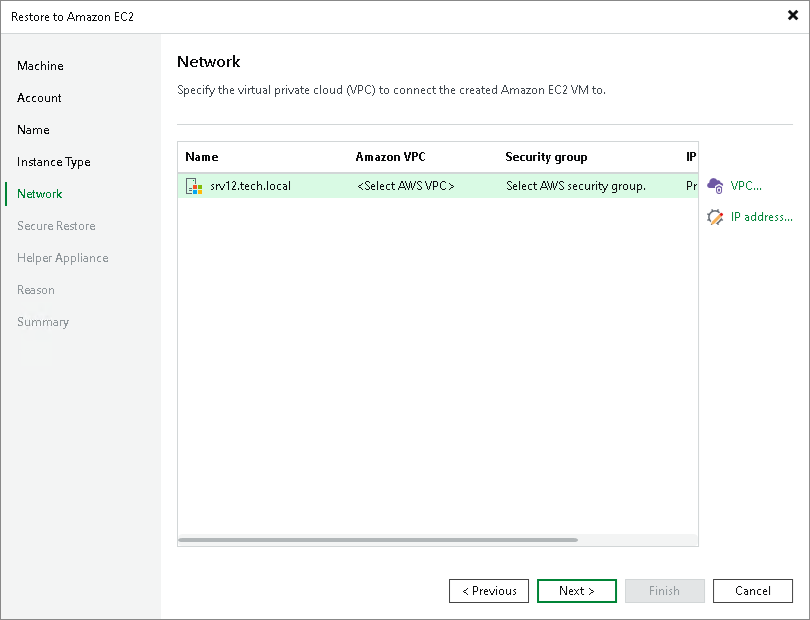Select the Network step in the sidebar
This screenshot has height=620, width=810.
[x=38, y=194]
